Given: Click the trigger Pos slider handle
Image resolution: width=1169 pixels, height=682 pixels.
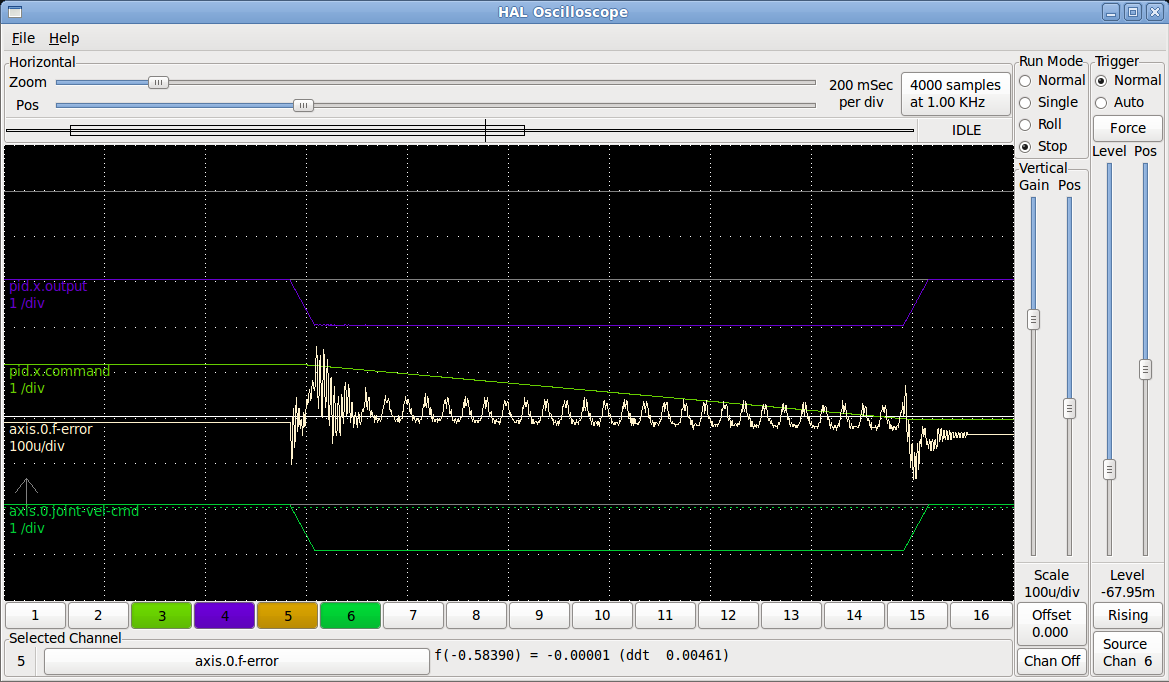Looking at the screenshot, I should [x=1145, y=369].
